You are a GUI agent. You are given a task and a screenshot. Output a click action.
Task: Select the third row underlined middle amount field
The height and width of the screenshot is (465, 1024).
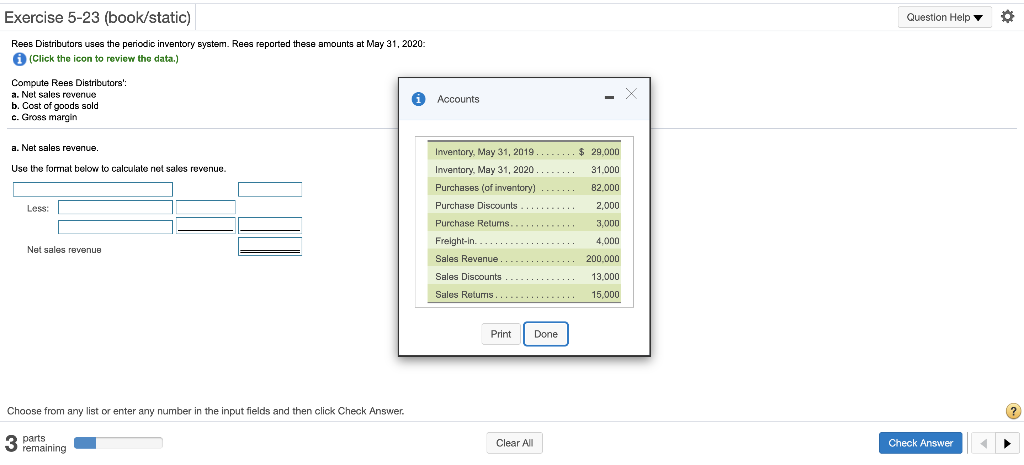pos(206,225)
